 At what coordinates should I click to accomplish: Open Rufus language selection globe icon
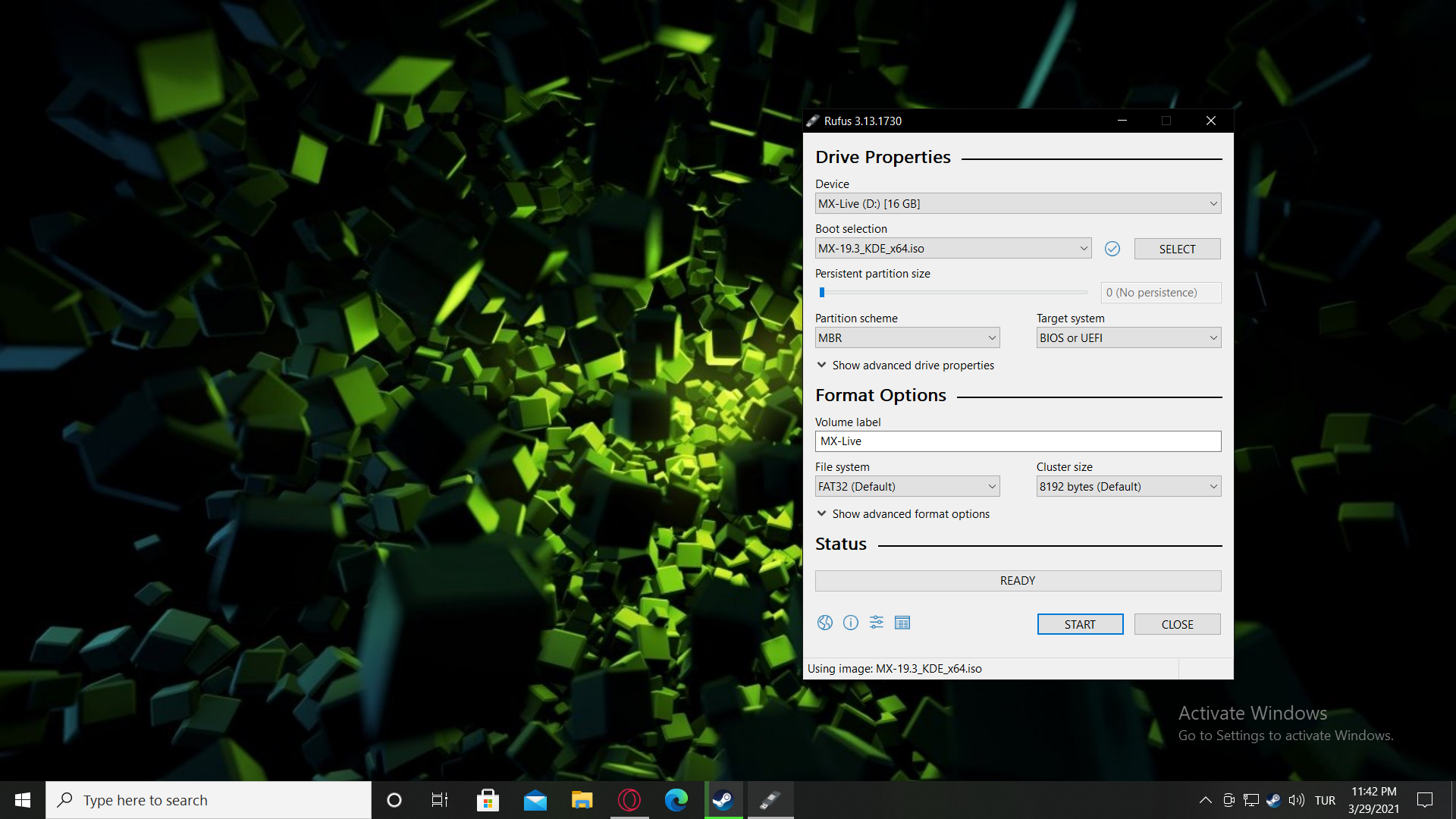tap(825, 623)
